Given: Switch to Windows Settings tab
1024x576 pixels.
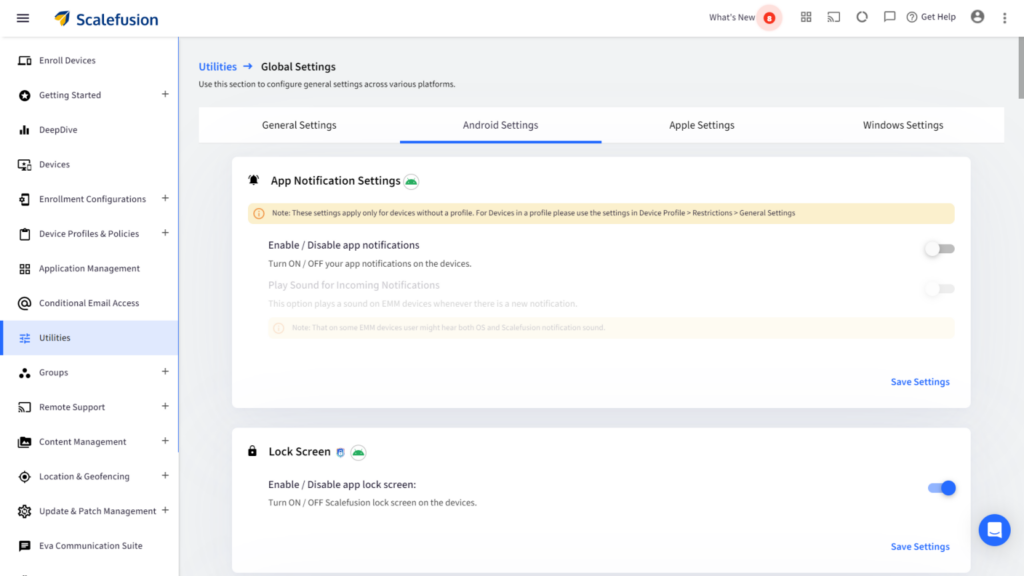Looking at the screenshot, I should [903, 125].
